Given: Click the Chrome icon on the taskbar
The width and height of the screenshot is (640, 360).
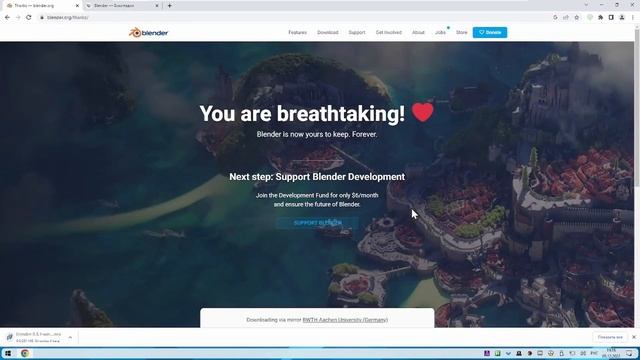Looking at the screenshot, I should click(25, 353).
